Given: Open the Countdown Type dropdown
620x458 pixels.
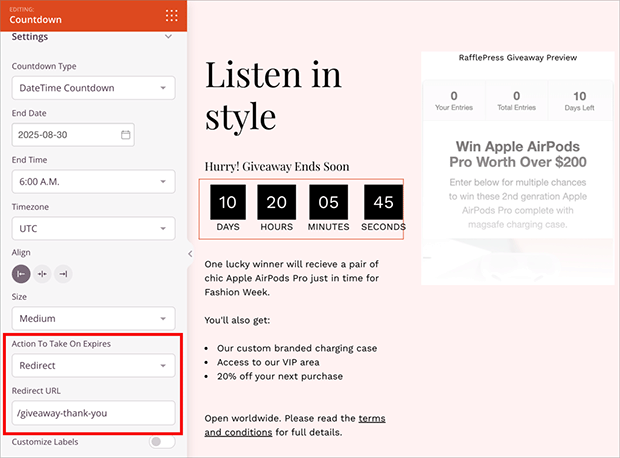Looking at the screenshot, I should click(x=93, y=88).
